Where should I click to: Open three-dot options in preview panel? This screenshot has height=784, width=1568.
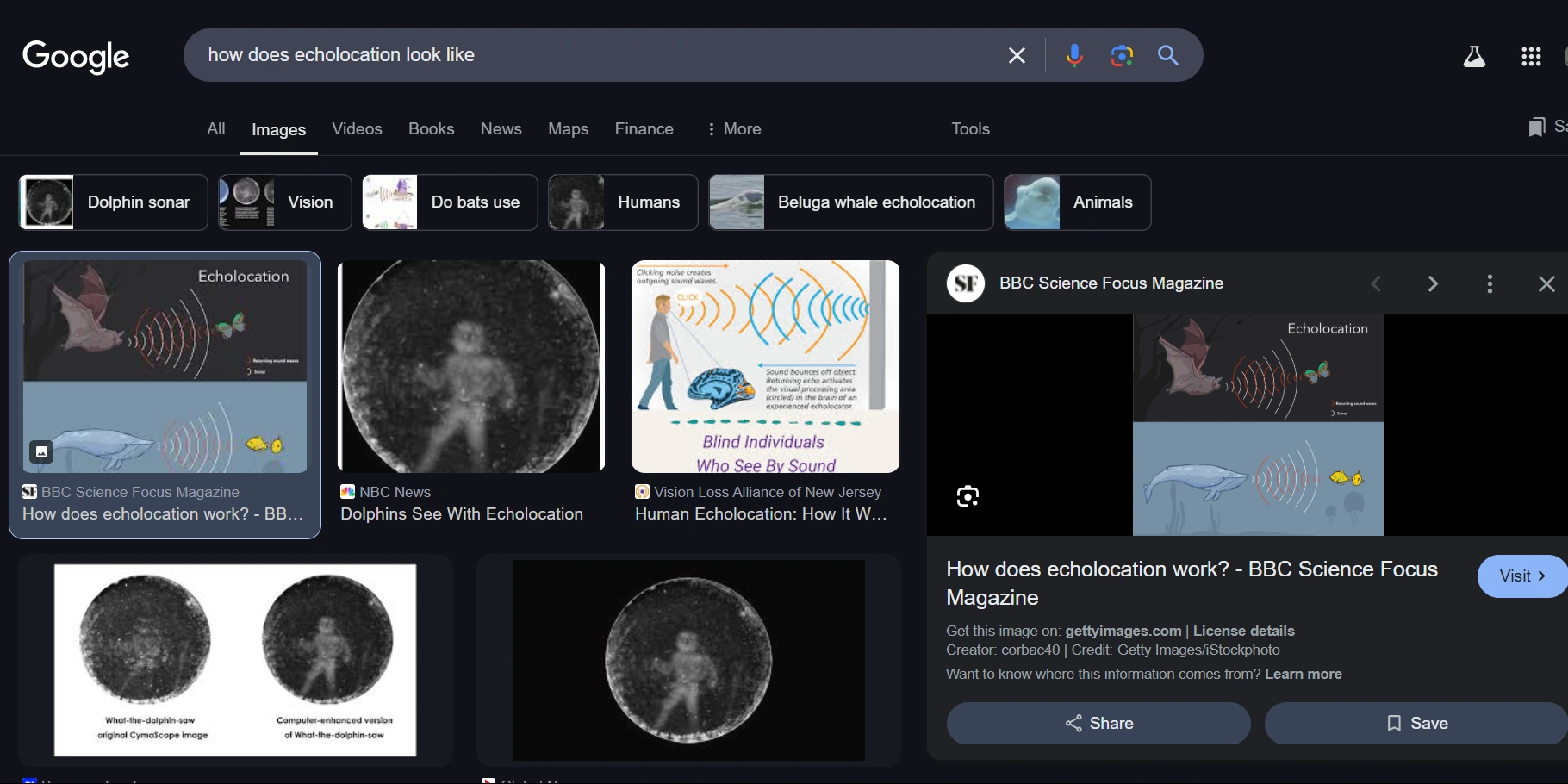click(x=1490, y=283)
